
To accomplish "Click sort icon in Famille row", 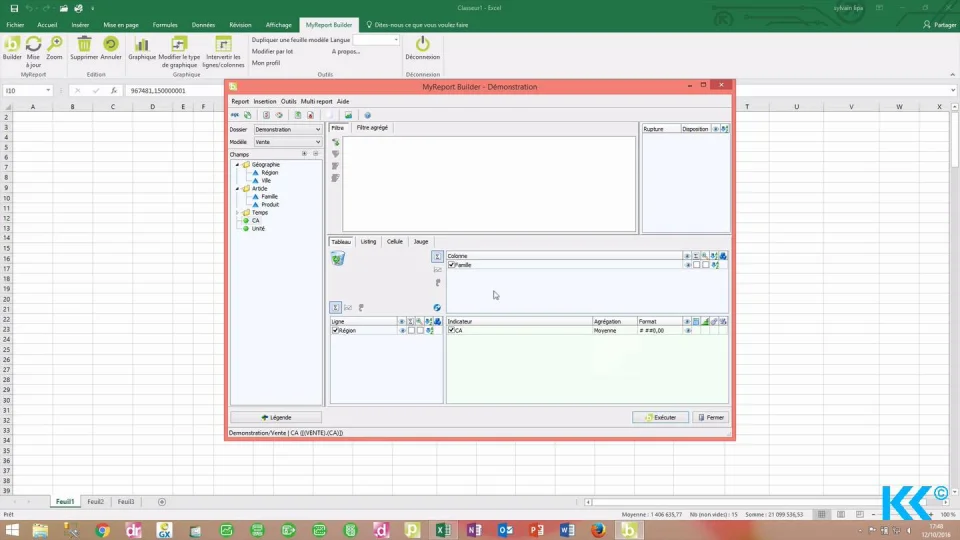I will (x=715, y=265).
